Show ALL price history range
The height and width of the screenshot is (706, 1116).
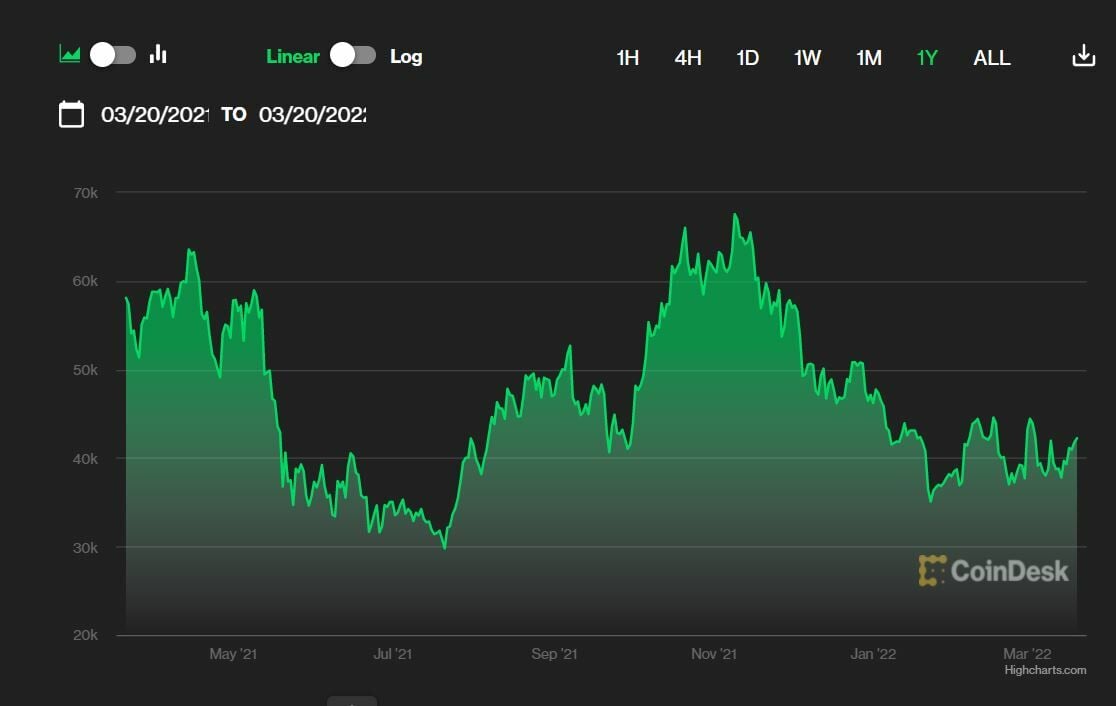(991, 58)
